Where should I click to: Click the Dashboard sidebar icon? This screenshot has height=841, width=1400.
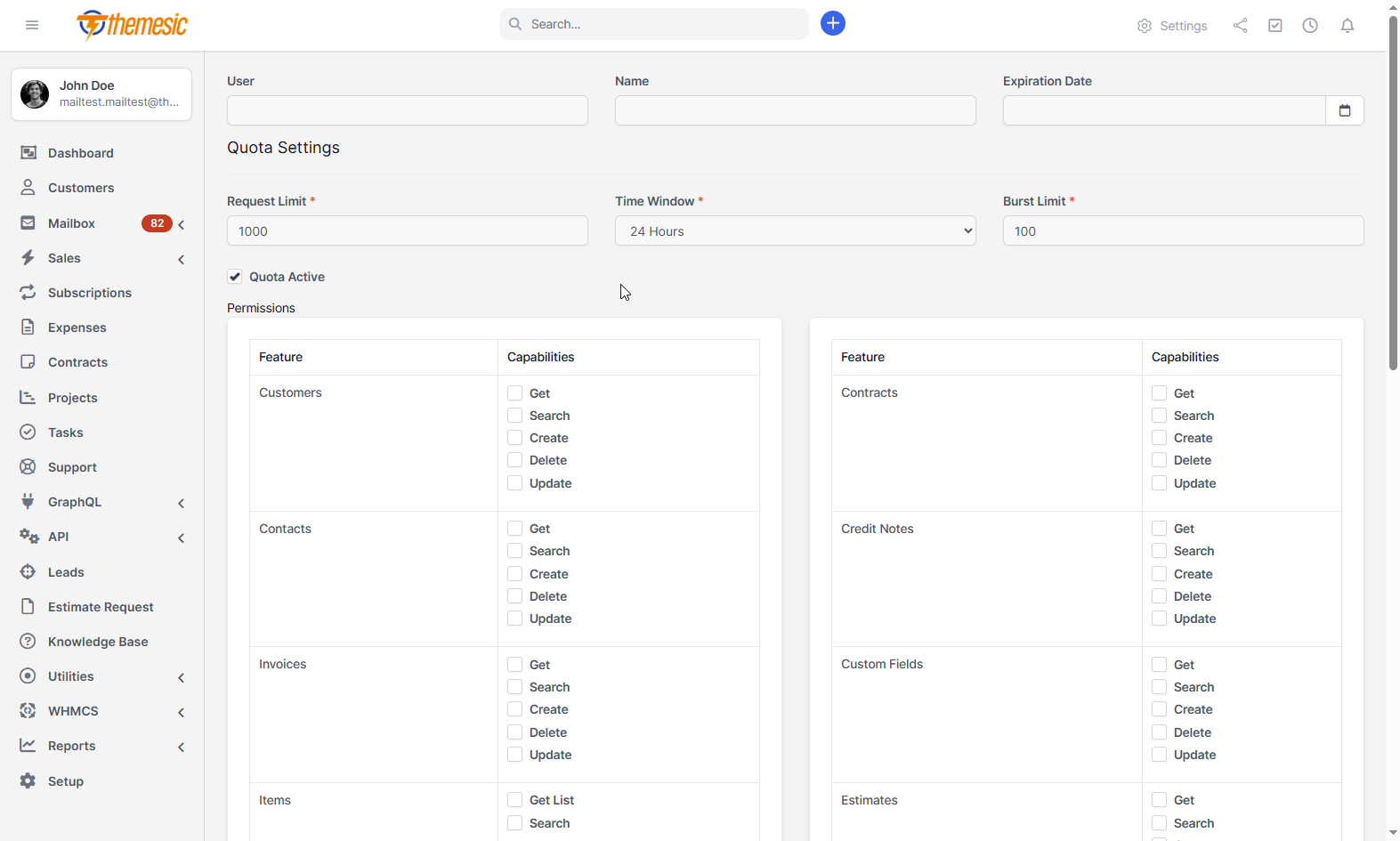28,152
